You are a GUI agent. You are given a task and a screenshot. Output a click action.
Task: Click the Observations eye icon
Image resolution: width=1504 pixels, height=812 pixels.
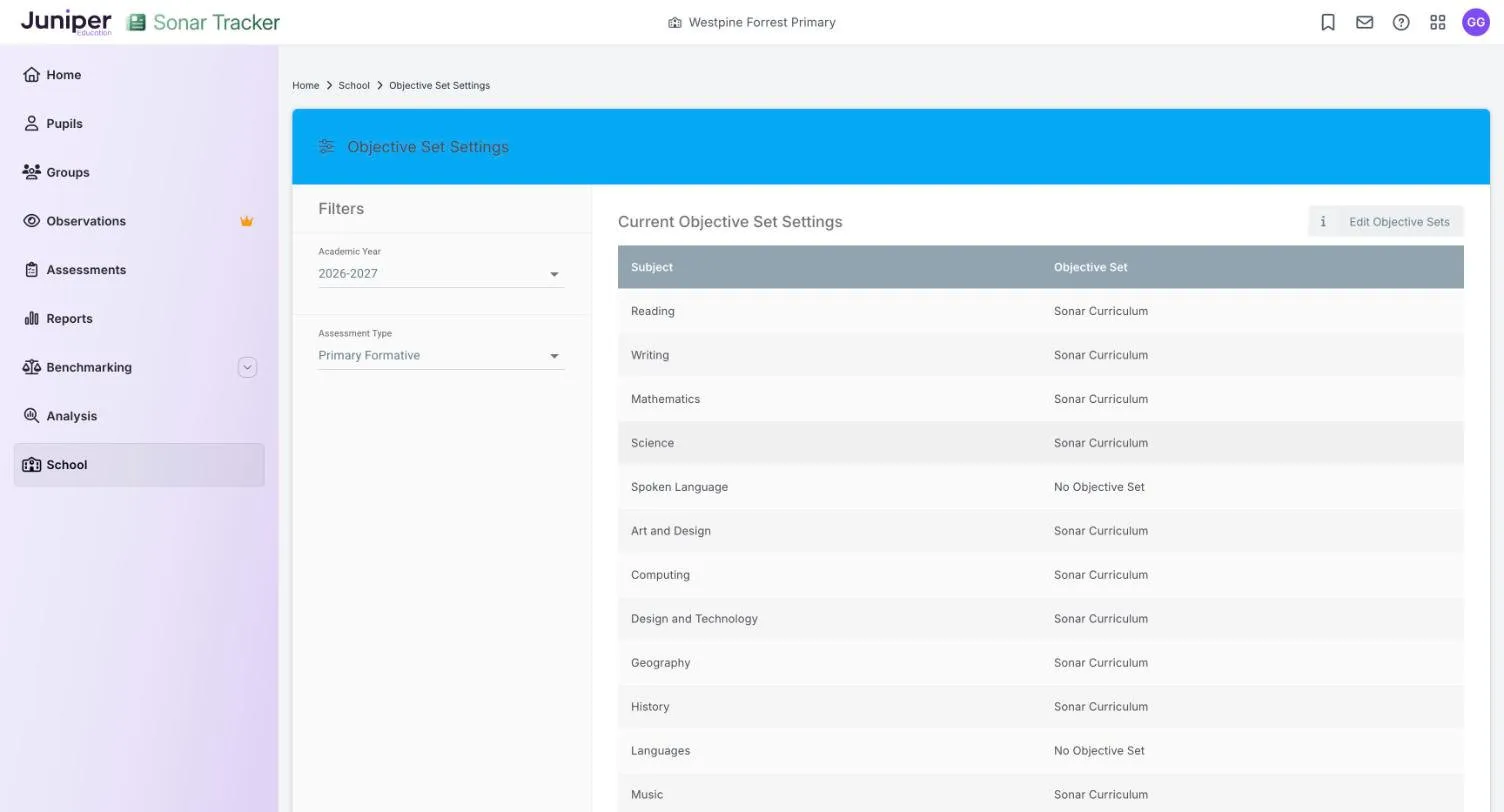[31, 221]
